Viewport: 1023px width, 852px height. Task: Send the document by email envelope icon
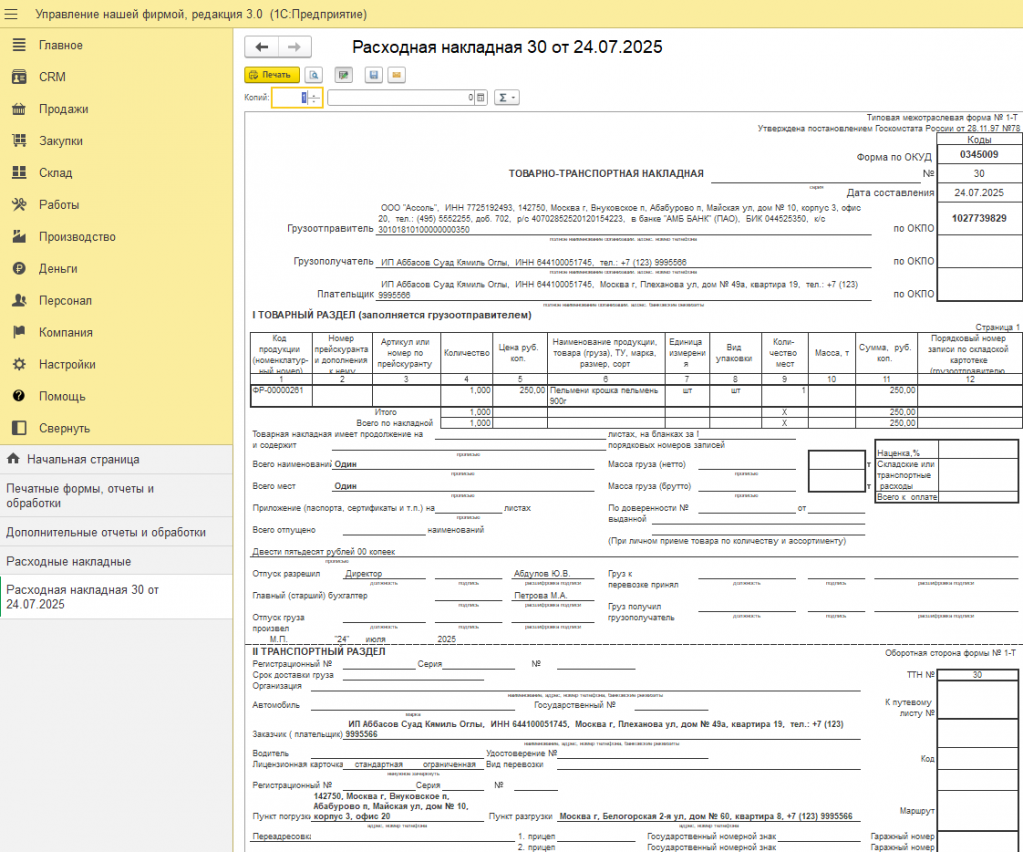pos(397,75)
